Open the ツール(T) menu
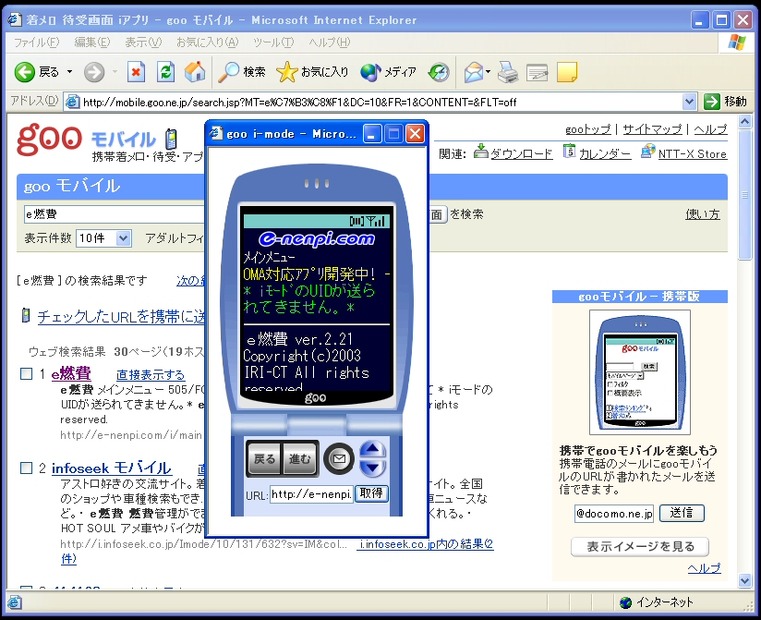Screen dimensions: 761x620 pyautogui.click(x=274, y=42)
